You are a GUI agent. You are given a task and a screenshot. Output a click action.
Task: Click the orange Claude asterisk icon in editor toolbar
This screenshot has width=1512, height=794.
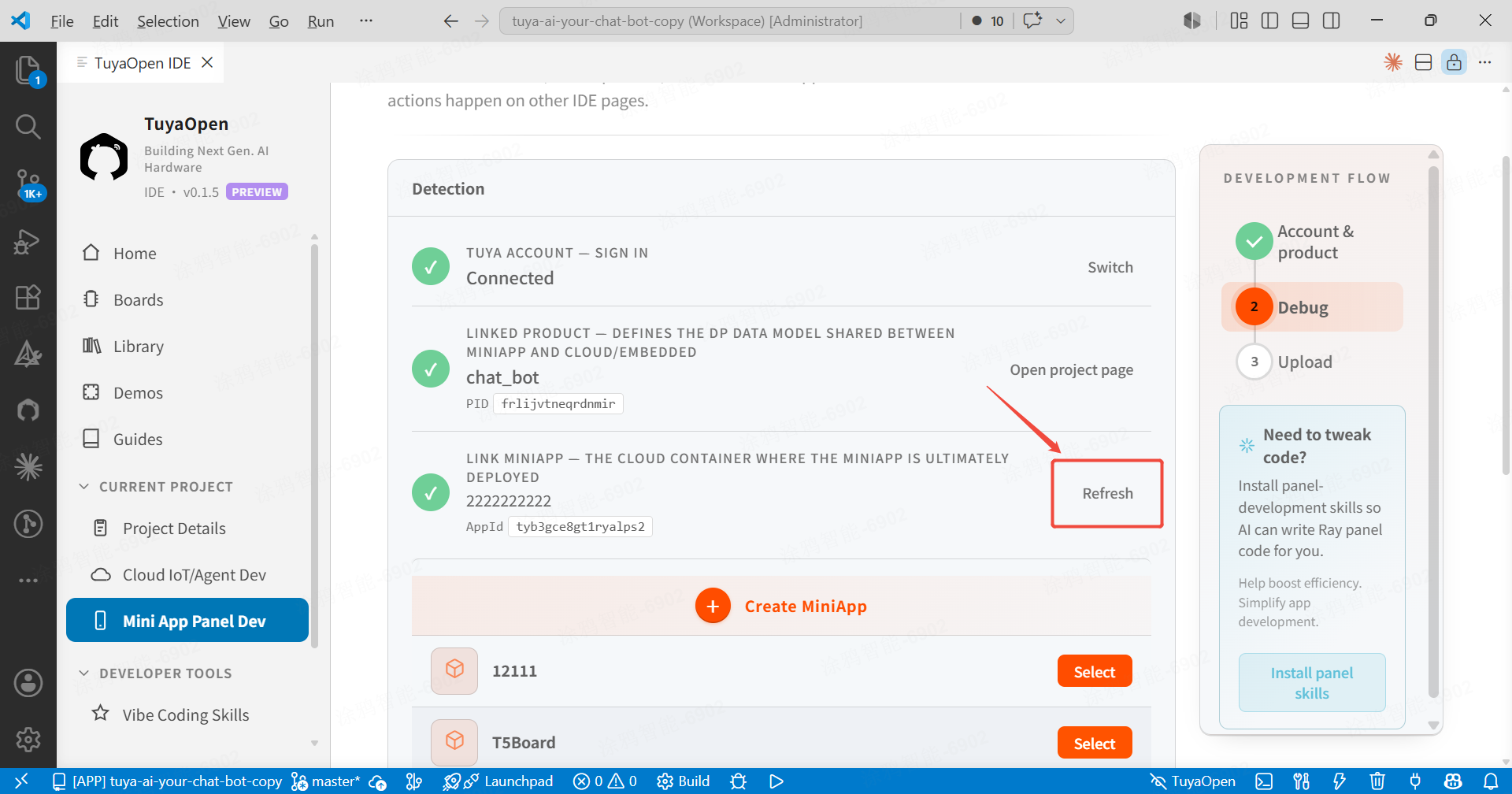[x=1393, y=62]
